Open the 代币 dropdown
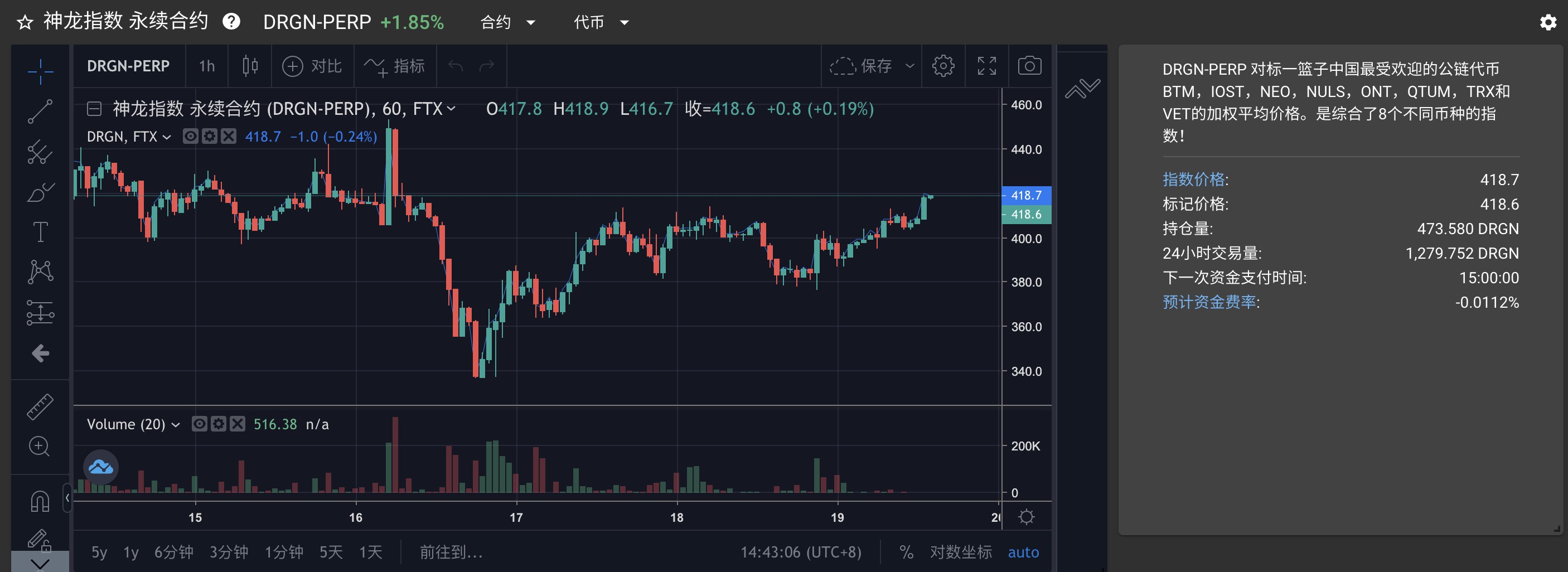This screenshot has height=572, width=1568. tap(602, 22)
